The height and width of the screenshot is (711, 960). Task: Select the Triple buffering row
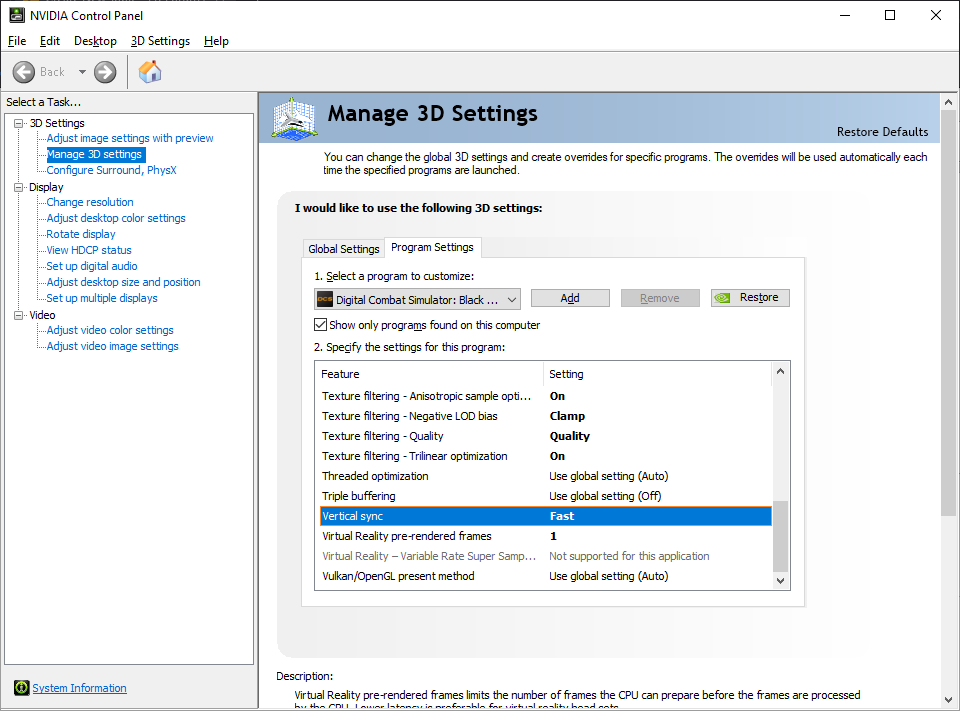click(x=546, y=496)
